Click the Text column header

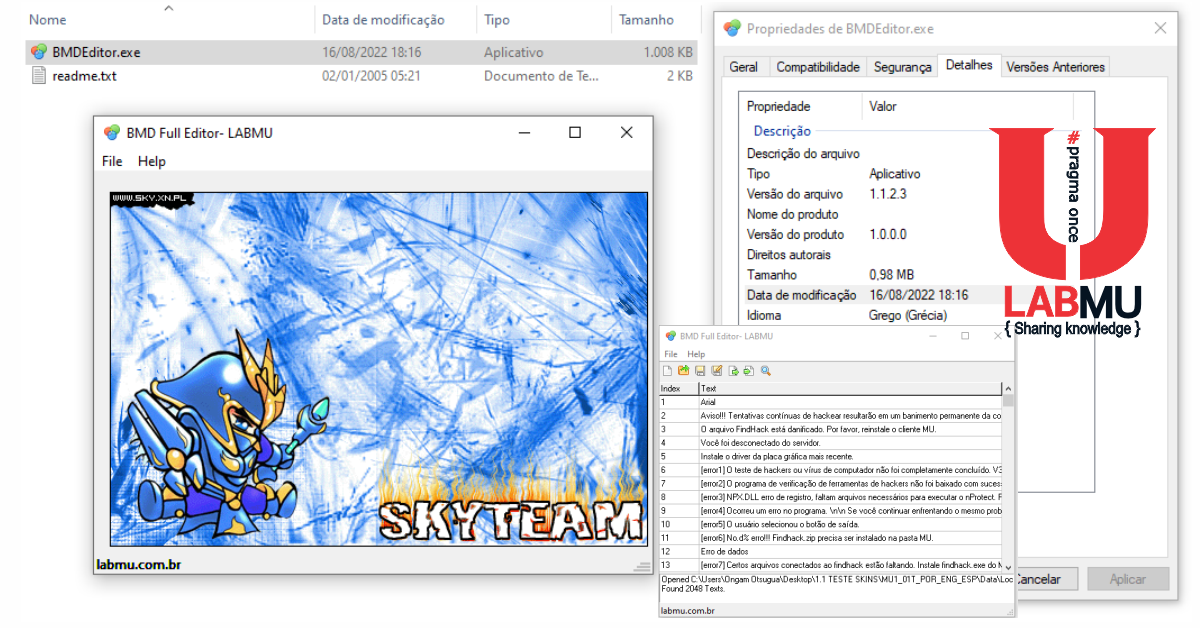click(x=850, y=388)
